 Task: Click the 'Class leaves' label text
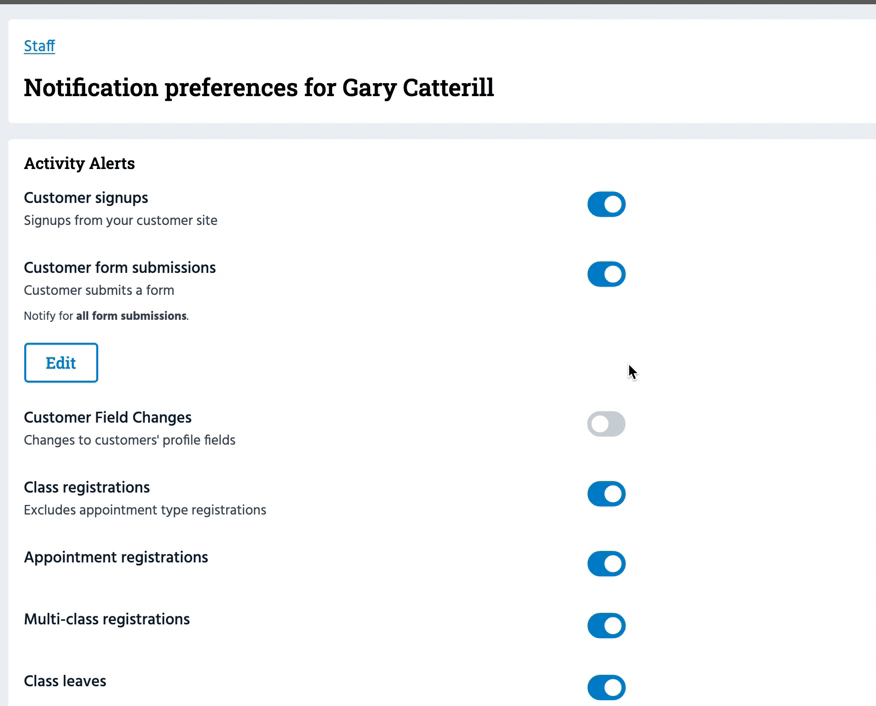[65, 682]
